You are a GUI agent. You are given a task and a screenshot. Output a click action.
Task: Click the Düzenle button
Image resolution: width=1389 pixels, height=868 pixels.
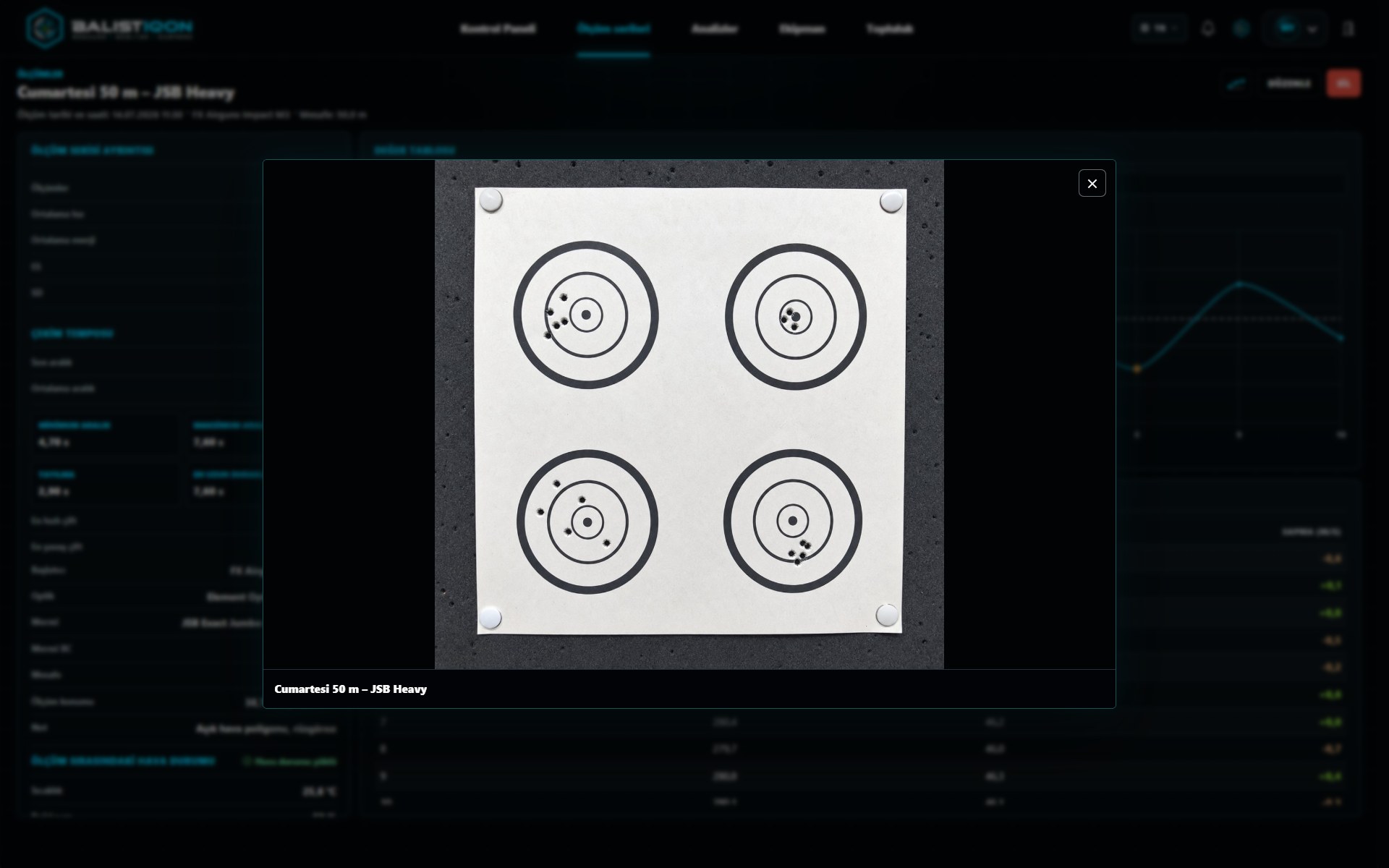click(1288, 84)
